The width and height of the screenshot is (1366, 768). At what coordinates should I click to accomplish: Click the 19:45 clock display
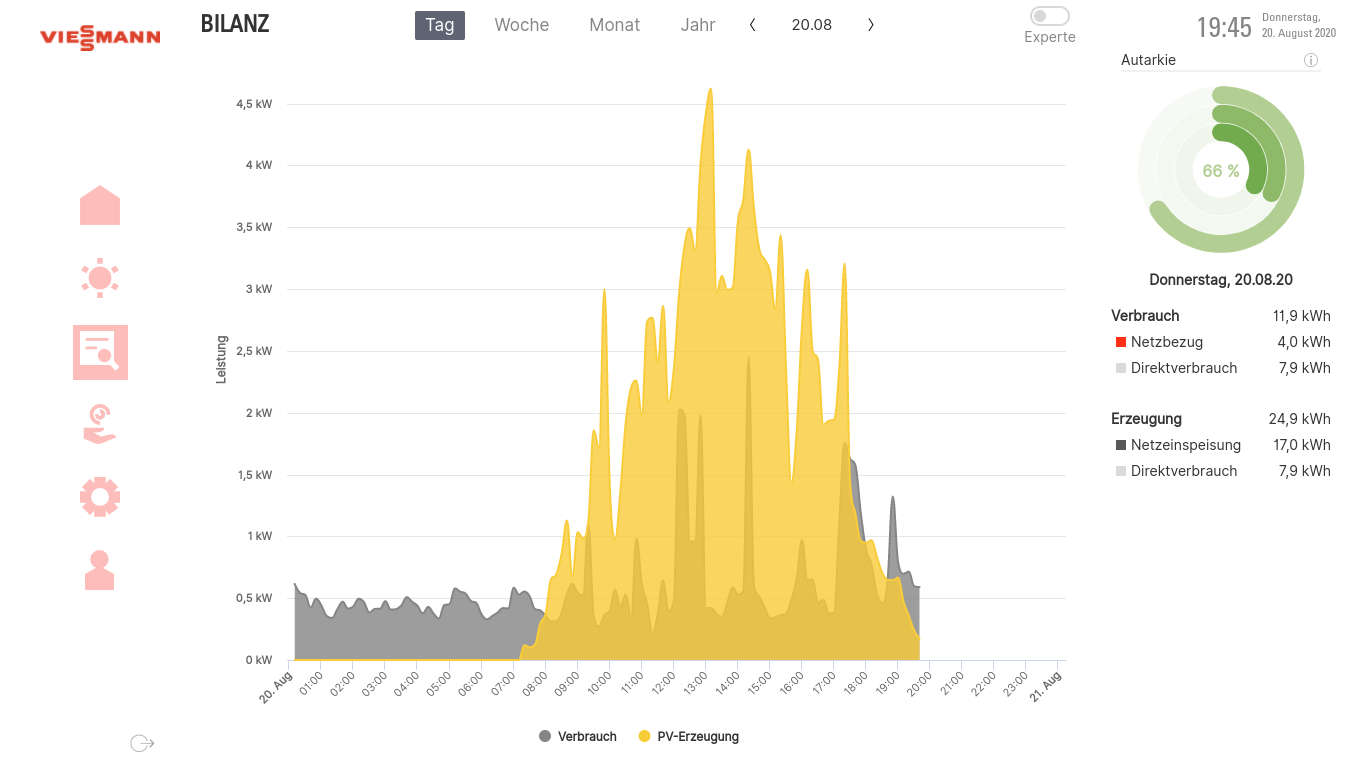tap(1224, 27)
